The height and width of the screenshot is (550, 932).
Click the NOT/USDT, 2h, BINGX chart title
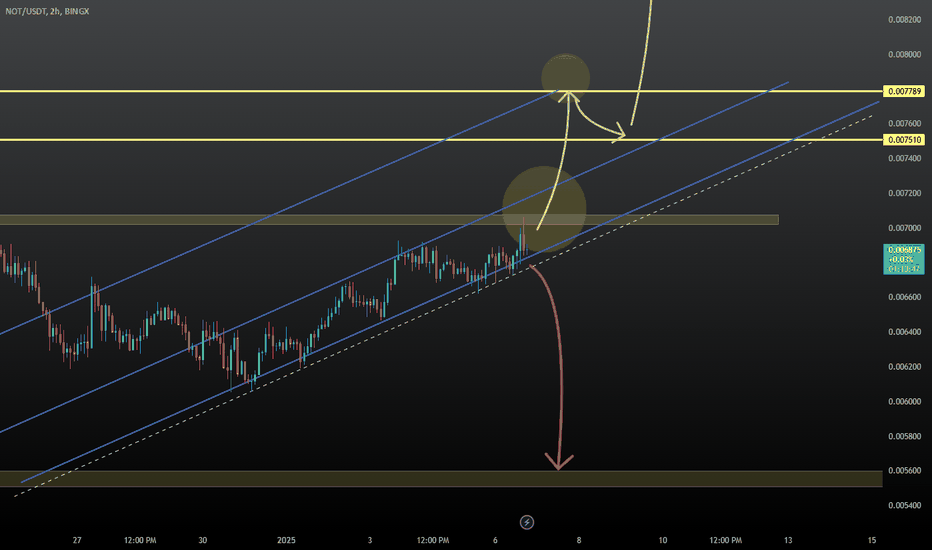pyautogui.click(x=48, y=11)
